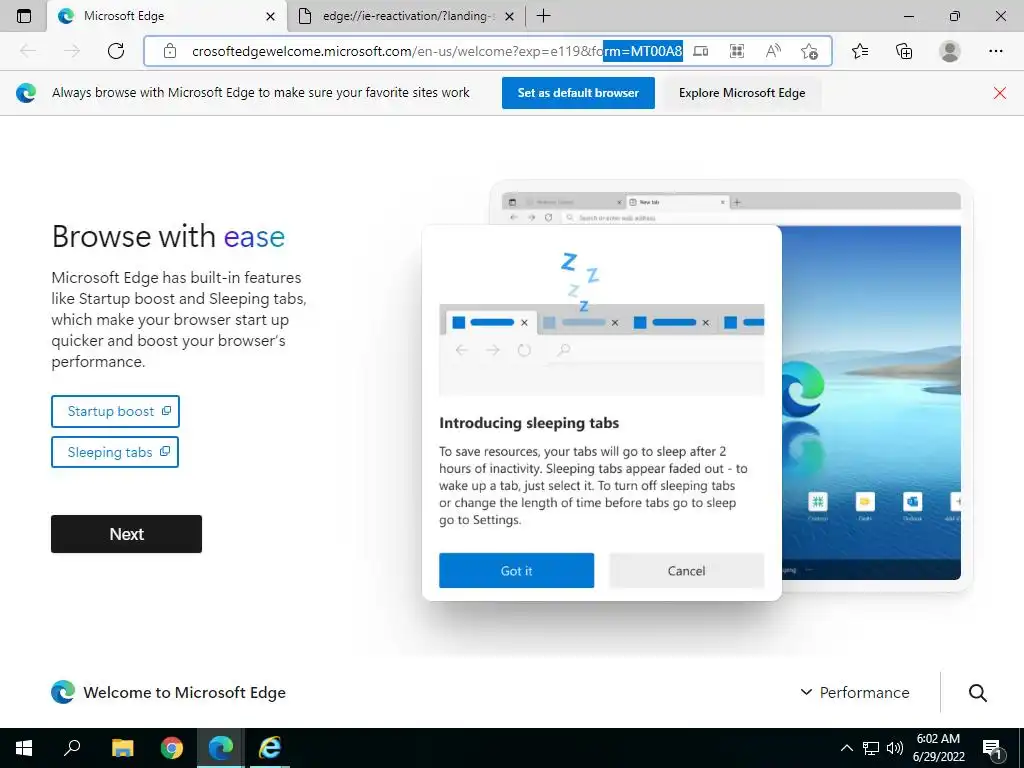The width and height of the screenshot is (1024, 768).
Task: Open File Explorer from the taskbar
Action: 122,748
